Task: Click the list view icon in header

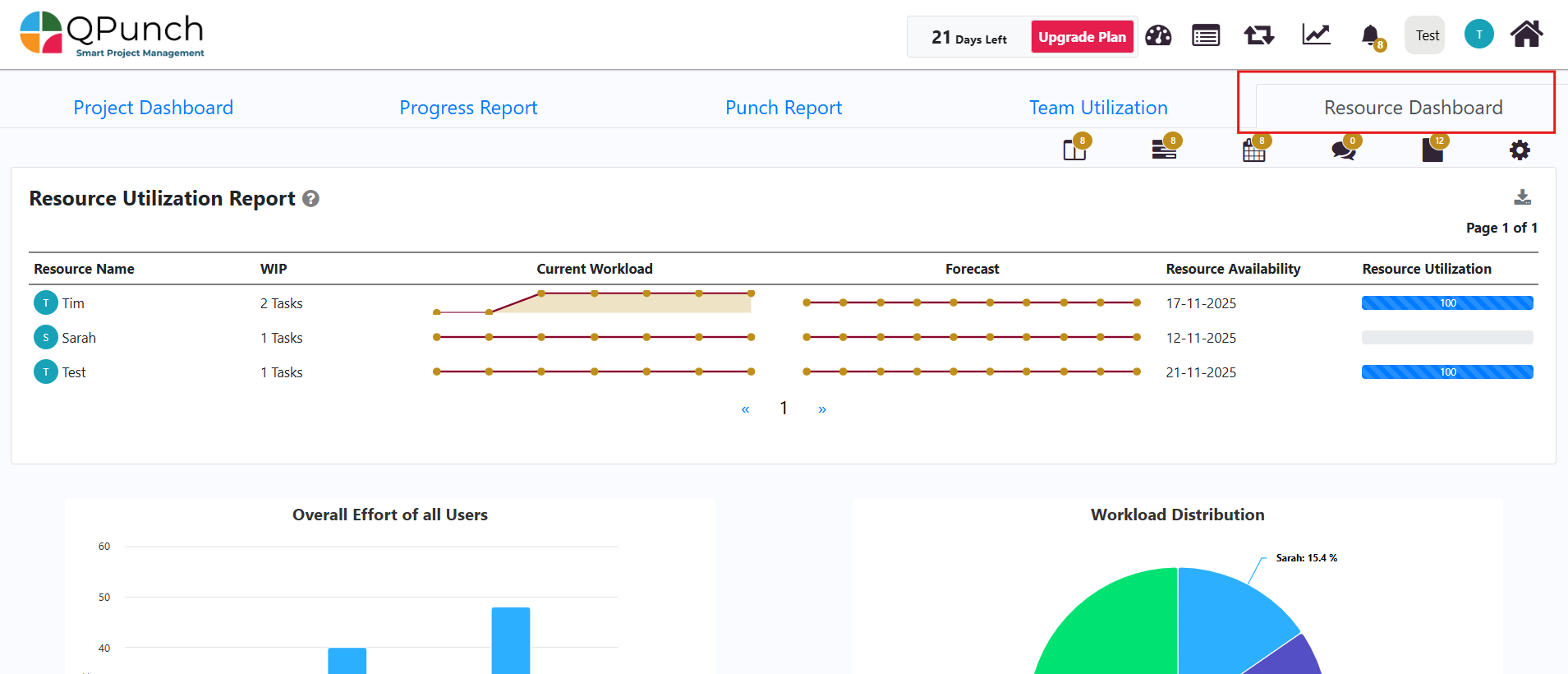Action: click(x=1206, y=35)
